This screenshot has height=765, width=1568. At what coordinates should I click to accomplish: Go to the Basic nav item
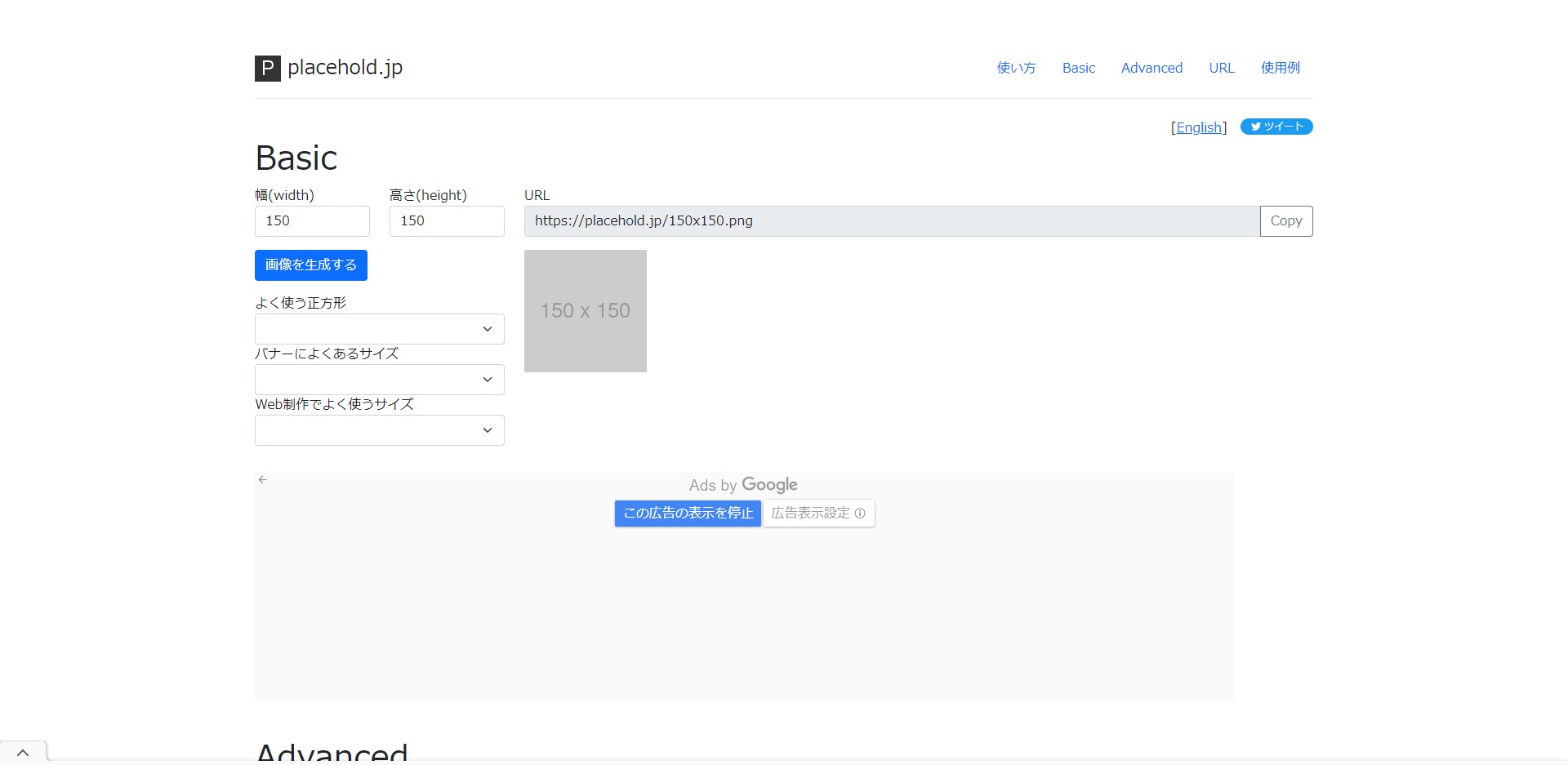1079,68
